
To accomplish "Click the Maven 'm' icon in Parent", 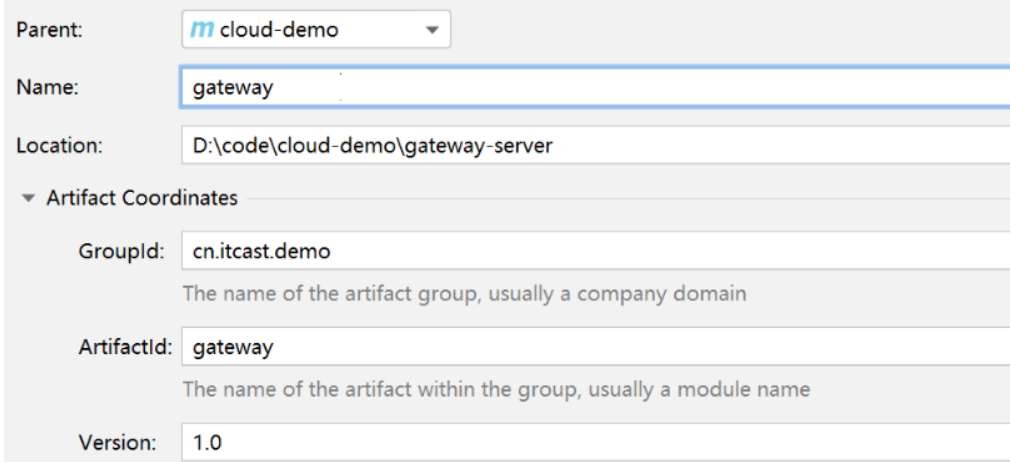I will click(x=200, y=30).
